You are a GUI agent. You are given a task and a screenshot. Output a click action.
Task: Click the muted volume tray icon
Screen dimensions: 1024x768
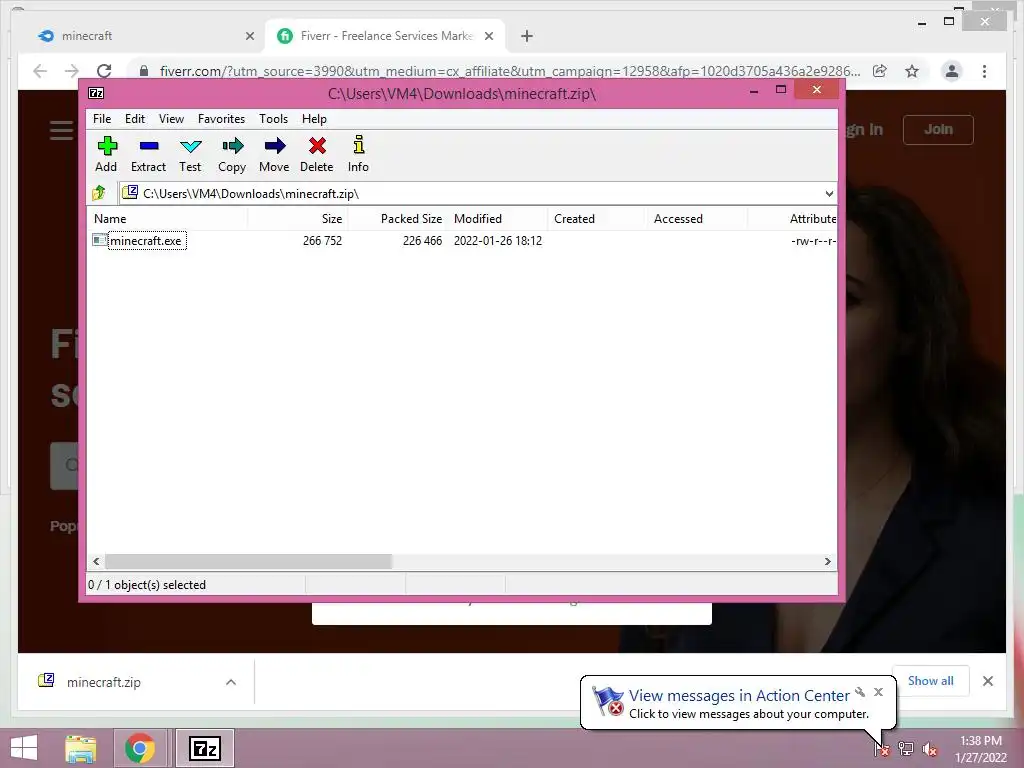tap(929, 748)
